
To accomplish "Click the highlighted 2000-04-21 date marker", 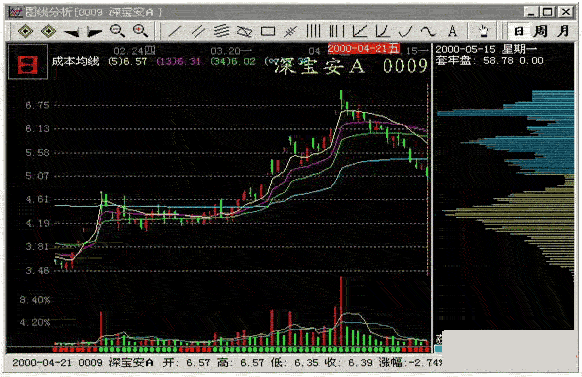I will pyautogui.click(x=363, y=49).
